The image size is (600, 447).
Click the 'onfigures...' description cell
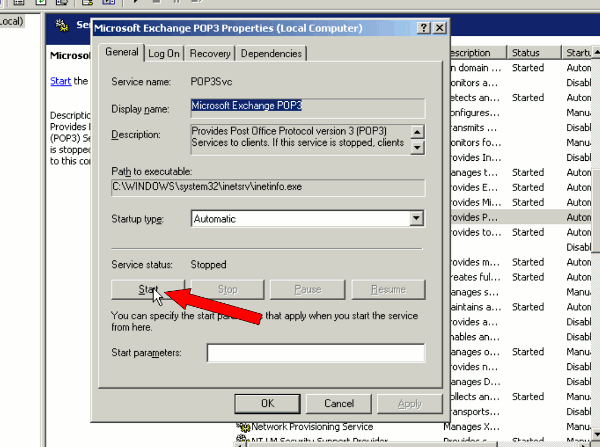coord(475,113)
